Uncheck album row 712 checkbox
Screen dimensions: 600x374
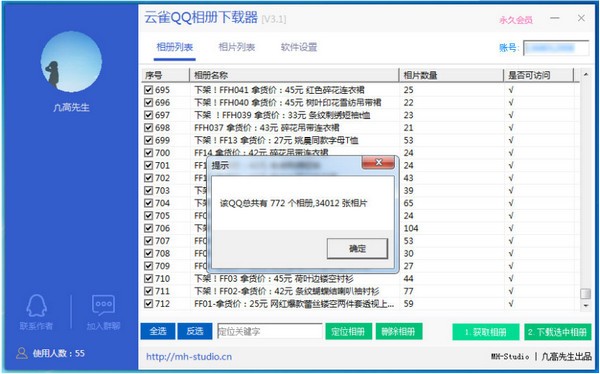148,304
